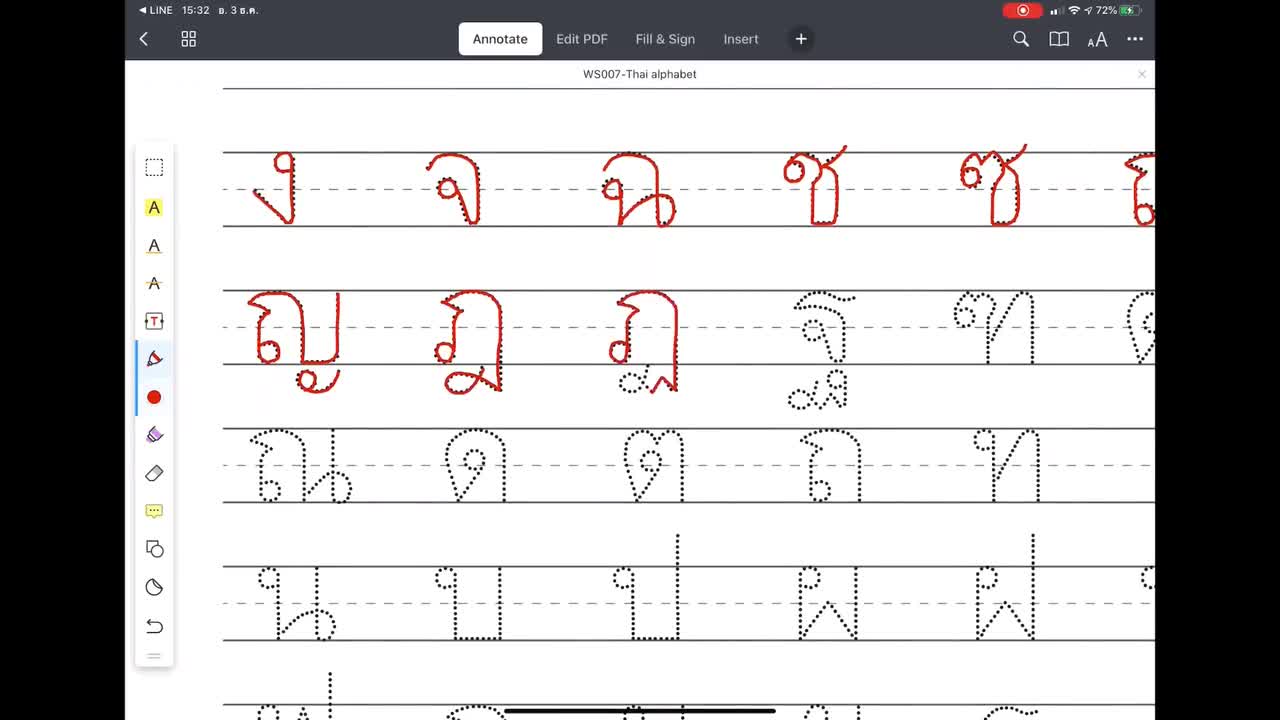Open the AA reading appearance settings
The width and height of the screenshot is (1280, 720).
1097,39
